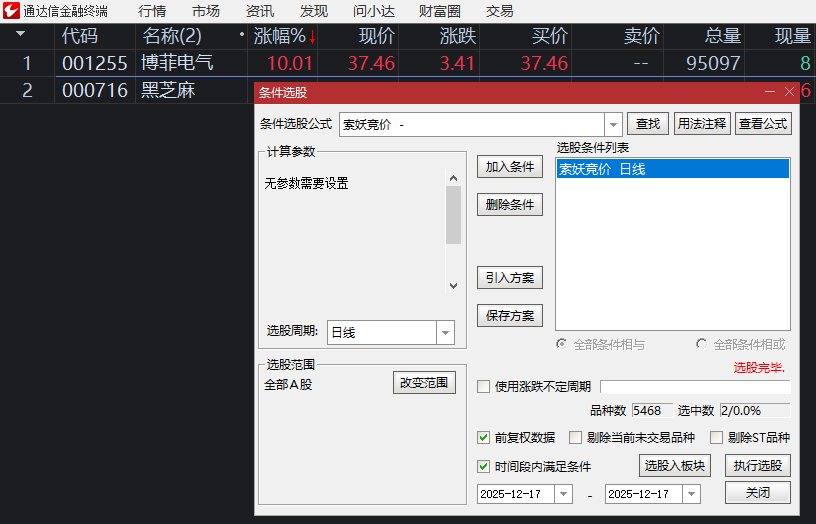Open the start date 2025-12-17 picker
The image size is (816, 524).
563,494
